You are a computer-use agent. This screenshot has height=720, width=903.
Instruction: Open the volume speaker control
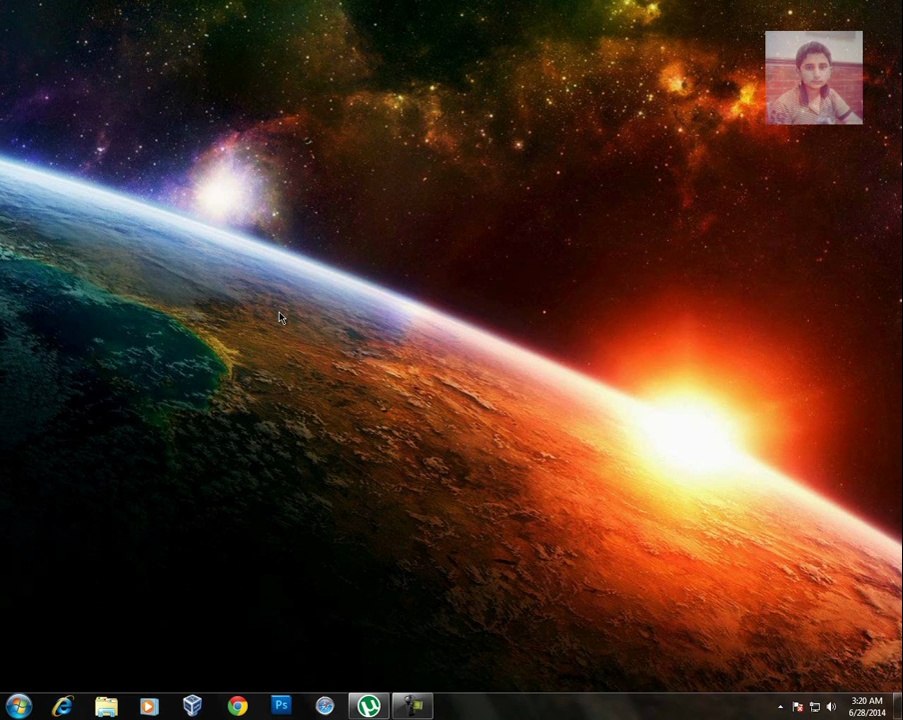831,707
